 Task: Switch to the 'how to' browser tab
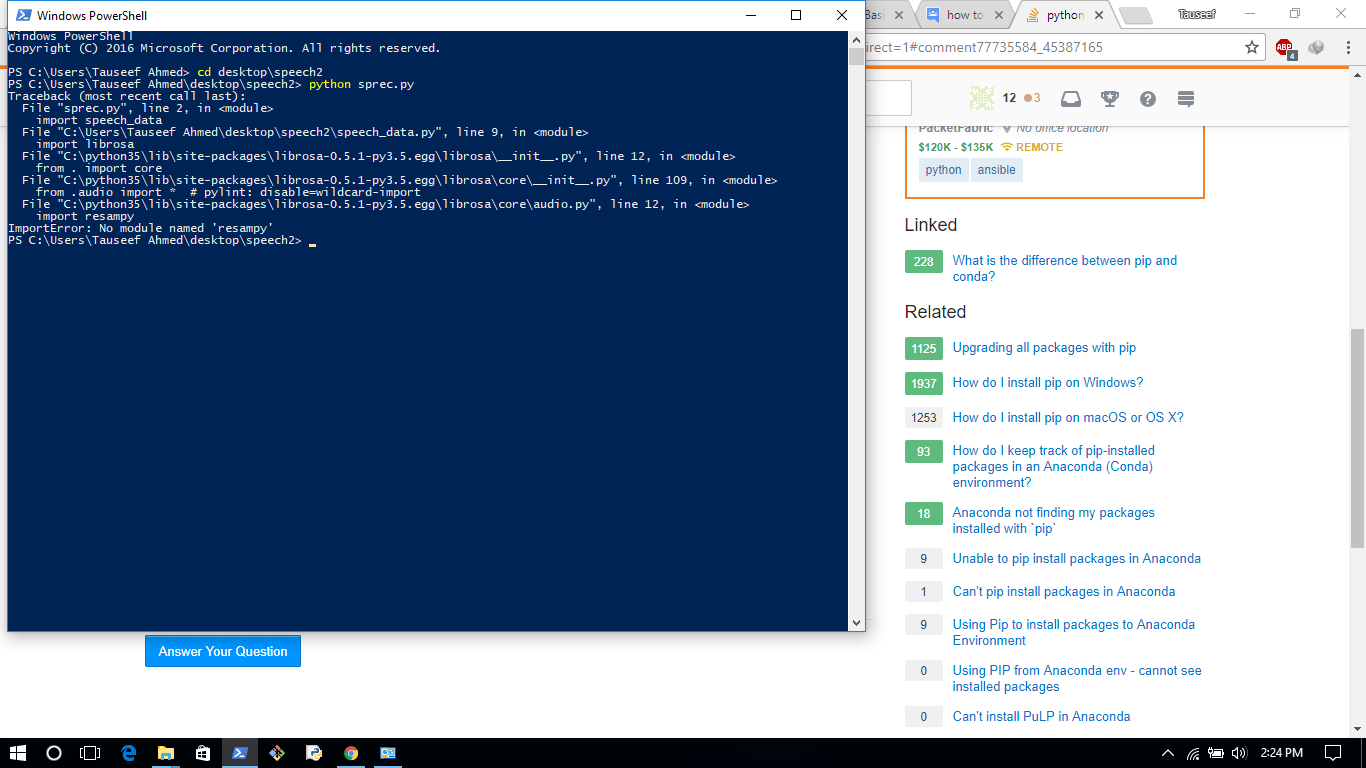click(x=963, y=15)
